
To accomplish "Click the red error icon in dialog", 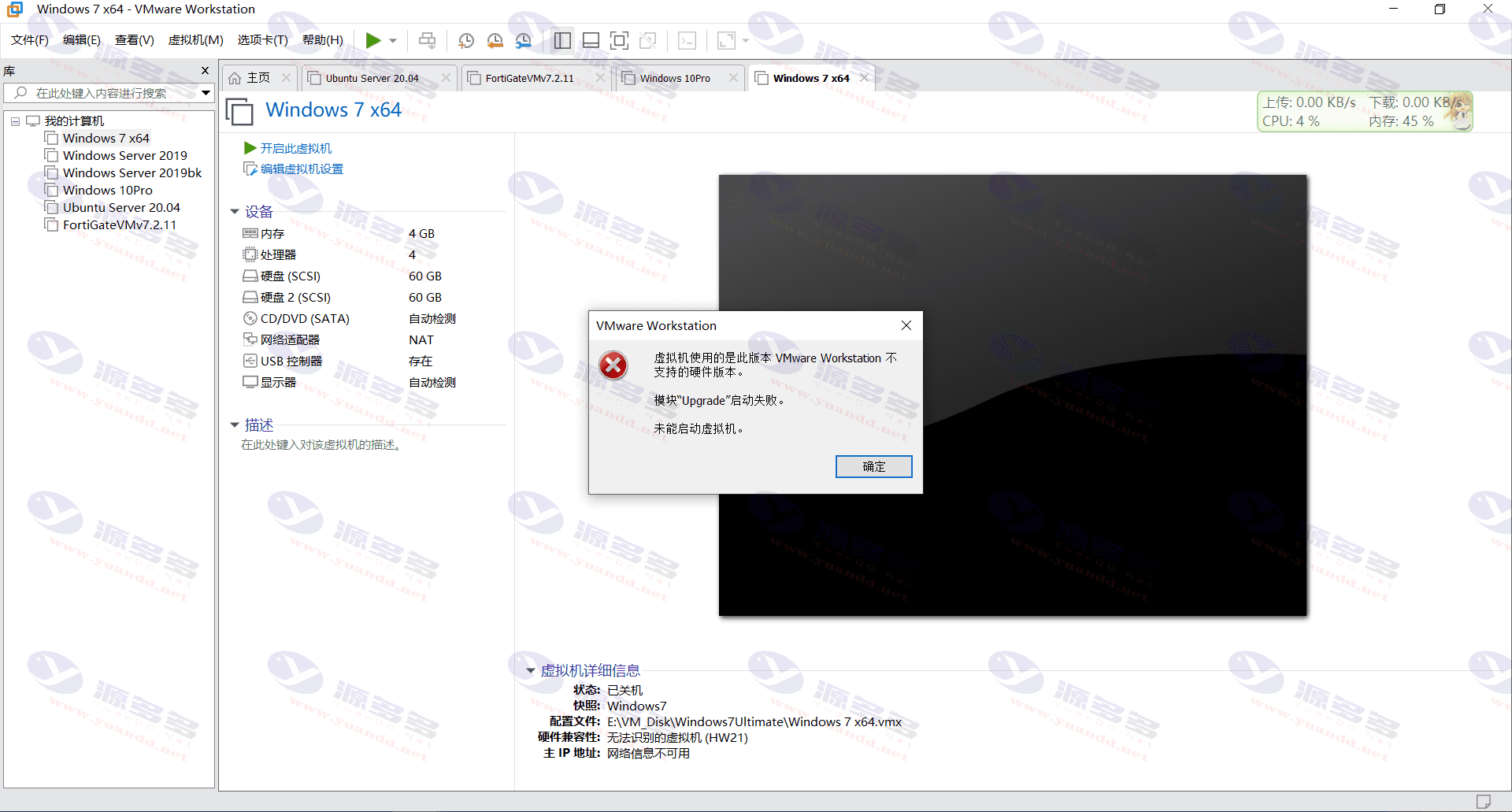I will tap(613, 365).
